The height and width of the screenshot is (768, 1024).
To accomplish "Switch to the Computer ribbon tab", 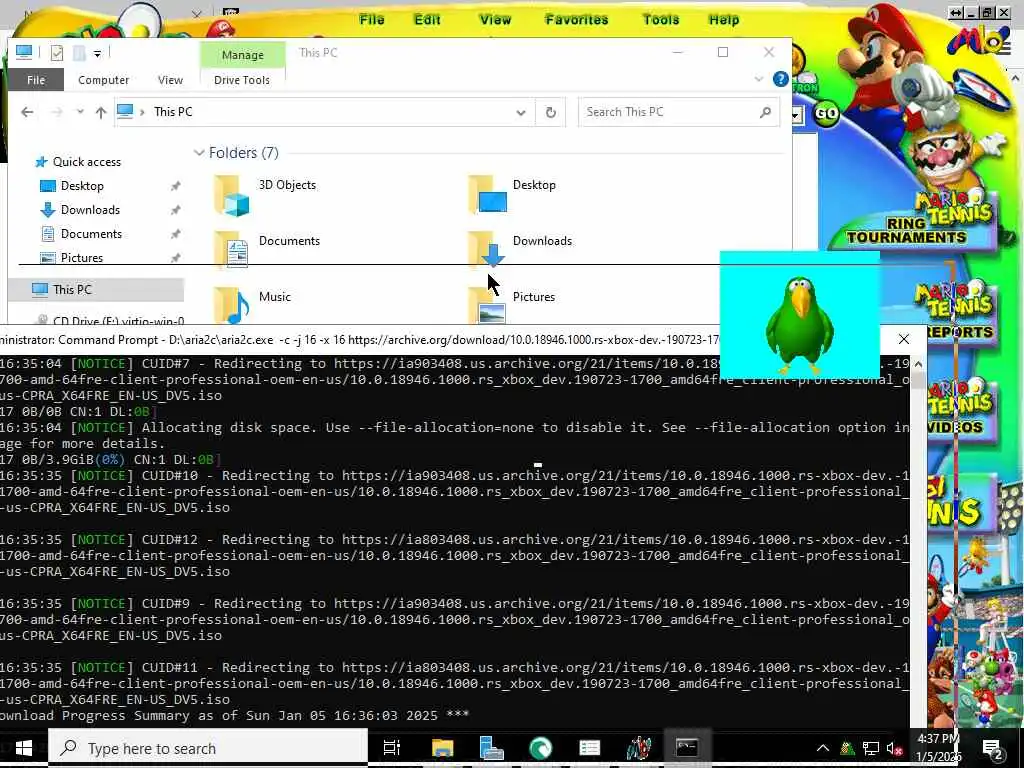I will pyautogui.click(x=103, y=80).
